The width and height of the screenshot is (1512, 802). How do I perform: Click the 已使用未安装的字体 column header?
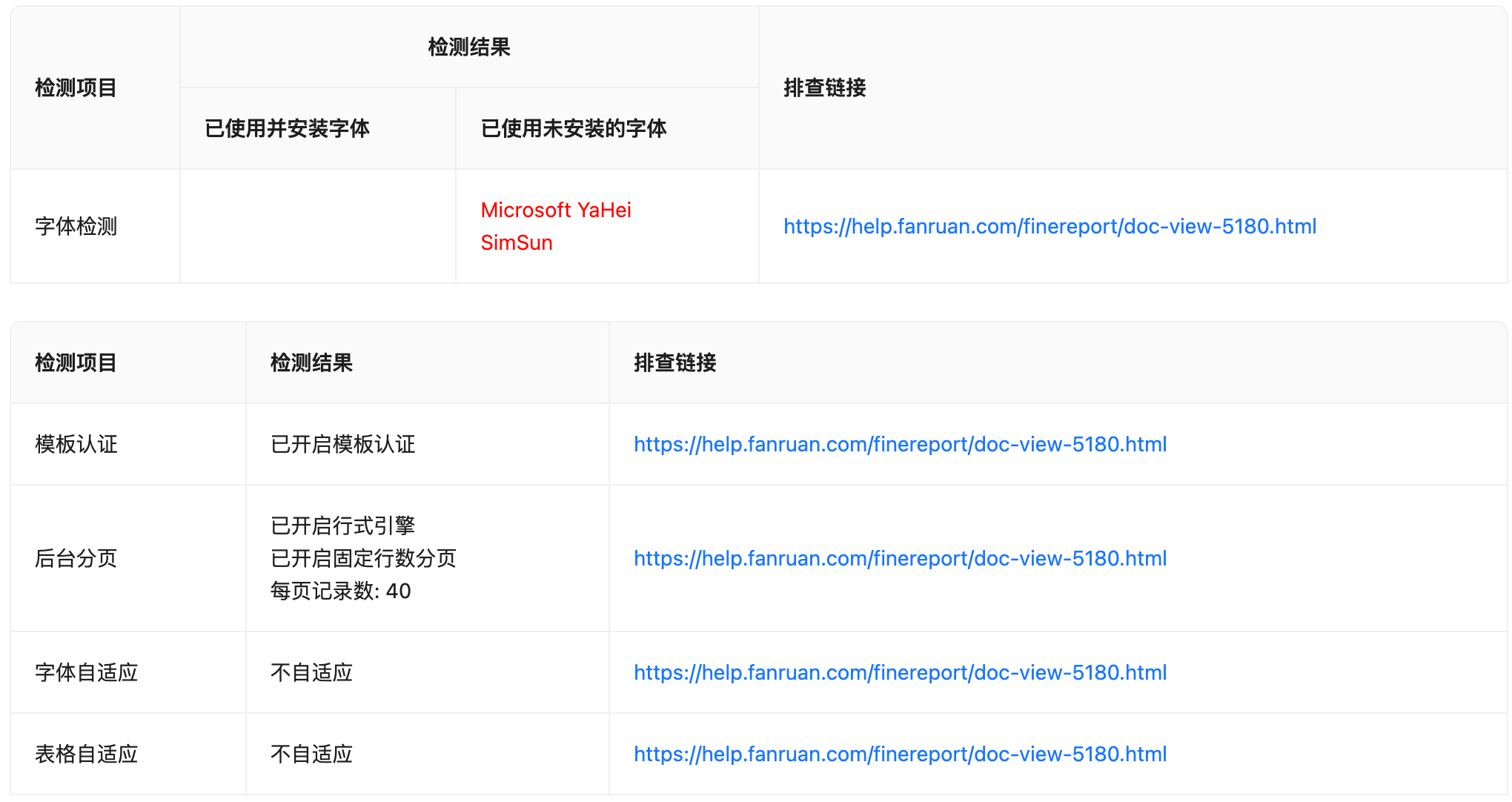click(x=574, y=128)
